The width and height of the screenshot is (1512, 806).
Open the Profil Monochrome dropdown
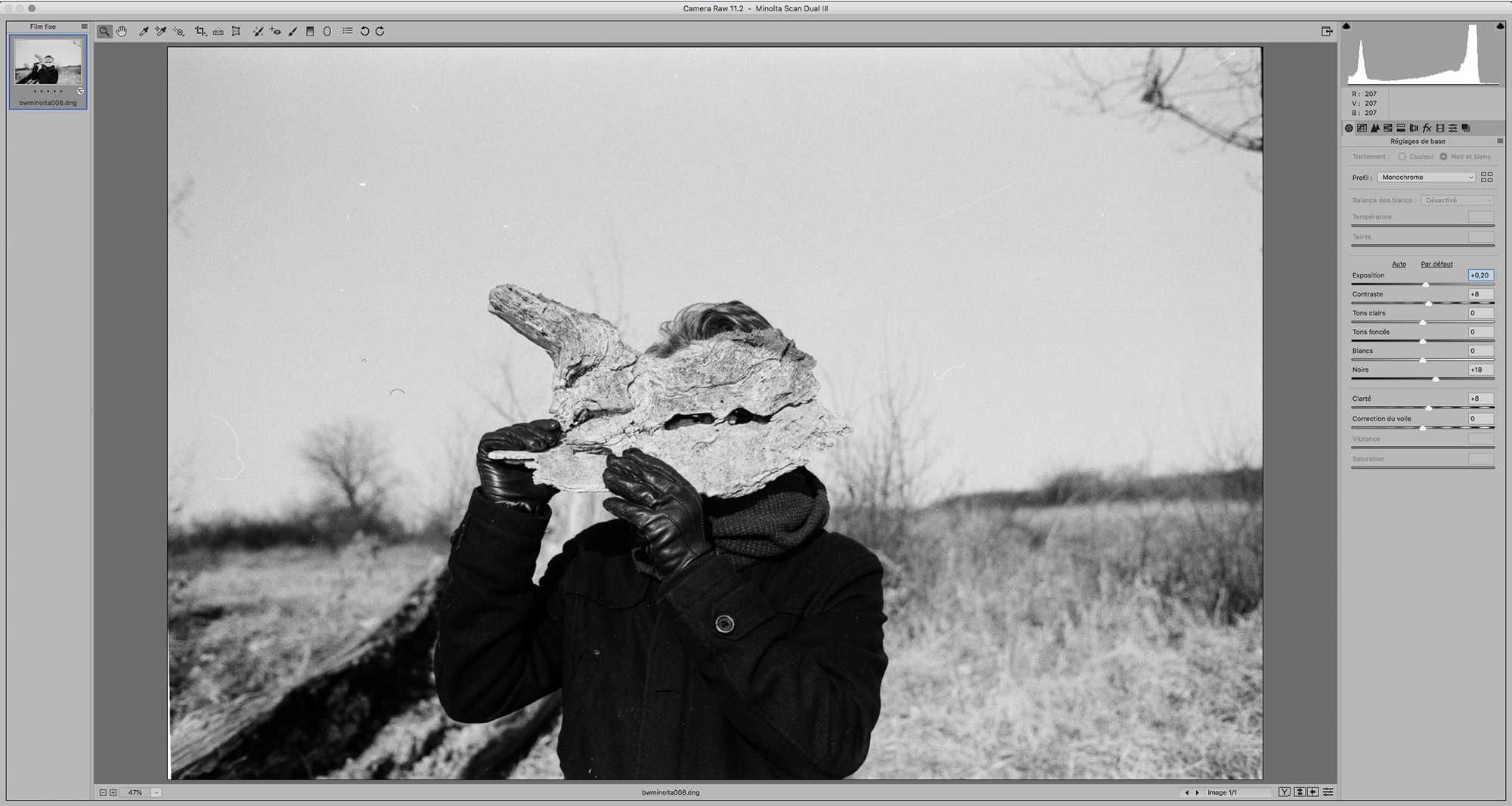[1426, 177]
